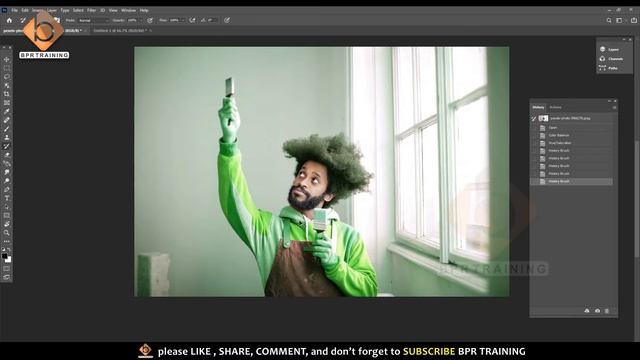Create new snapshot camera icon
The width and height of the screenshot is (640, 360).
tap(597, 311)
